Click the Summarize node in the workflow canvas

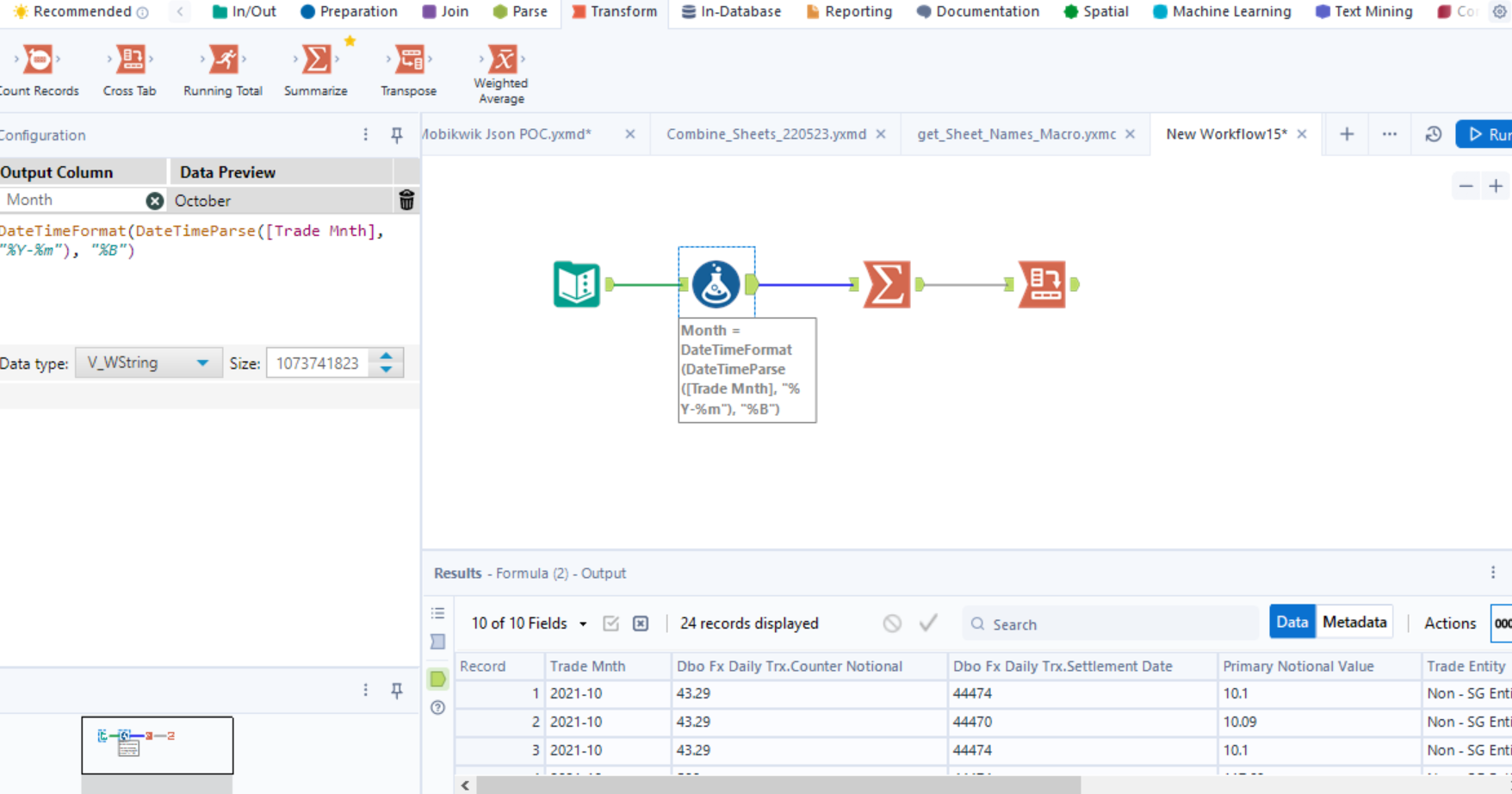tap(887, 284)
